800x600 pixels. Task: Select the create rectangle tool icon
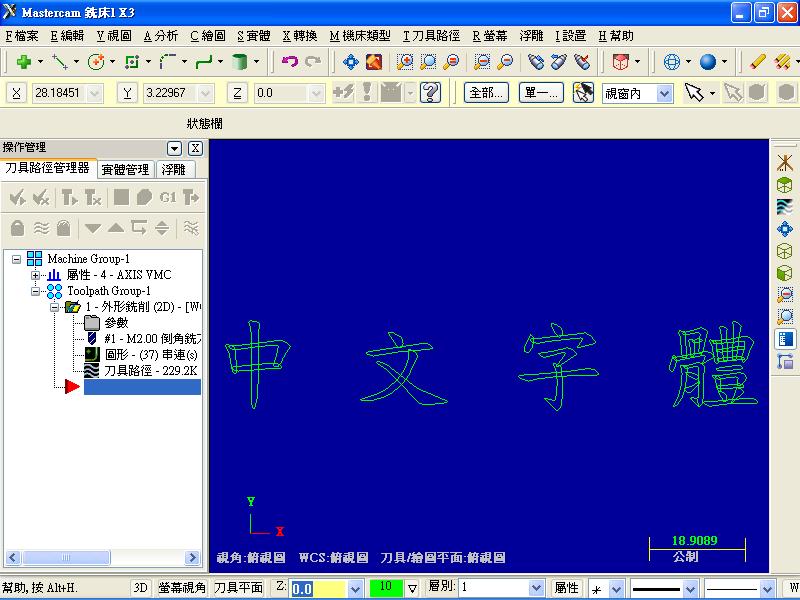pos(132,62)
